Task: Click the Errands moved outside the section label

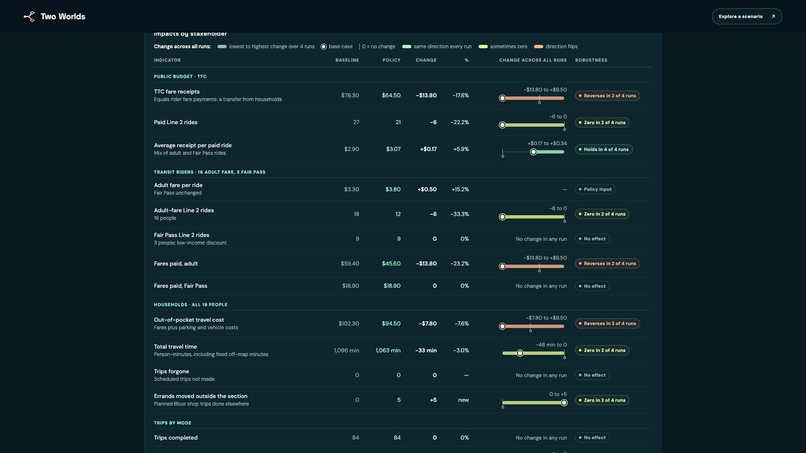Action: [200, 396]
